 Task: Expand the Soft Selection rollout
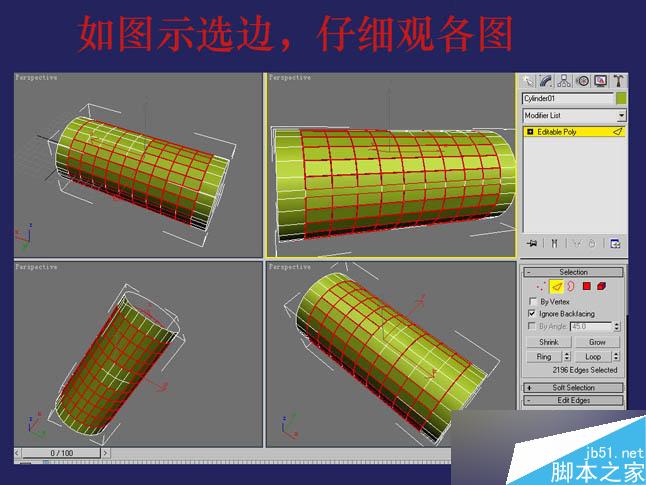click(x=573, y=388)
